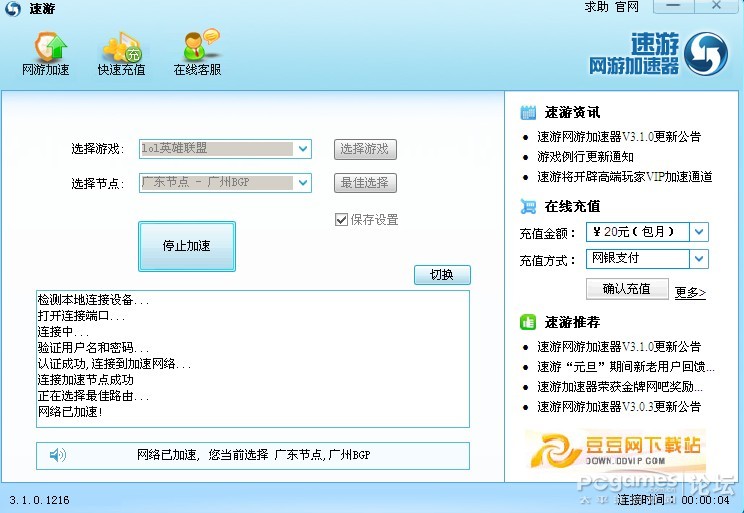
Task: Click the speaker icon in status banner
Action: point(58,455)
